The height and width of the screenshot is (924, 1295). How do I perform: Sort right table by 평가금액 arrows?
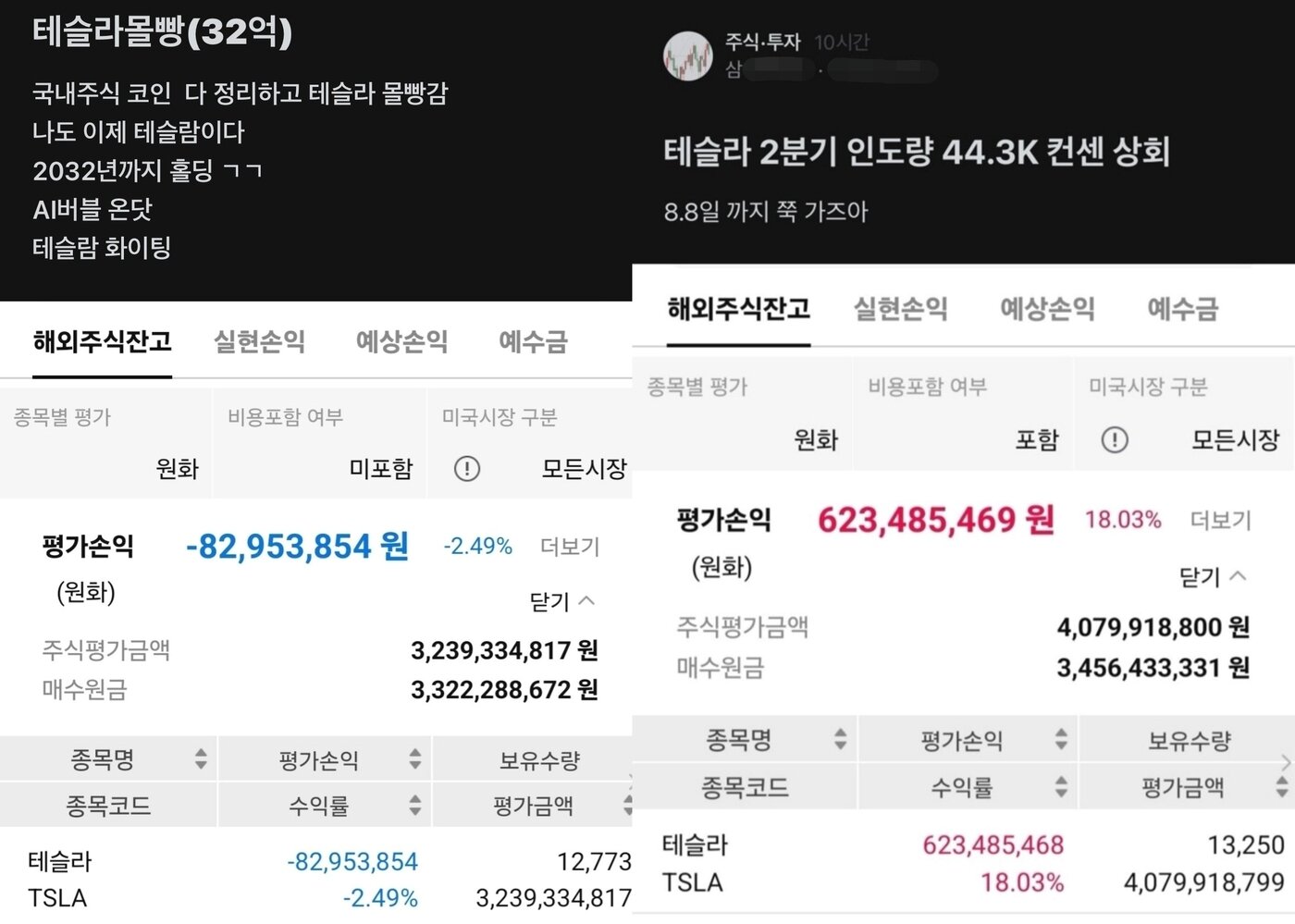point(1281,787)
